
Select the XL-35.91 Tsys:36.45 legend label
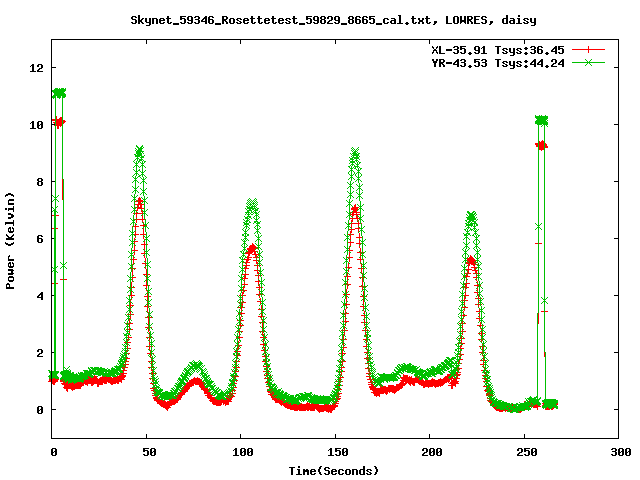(498, 50)
